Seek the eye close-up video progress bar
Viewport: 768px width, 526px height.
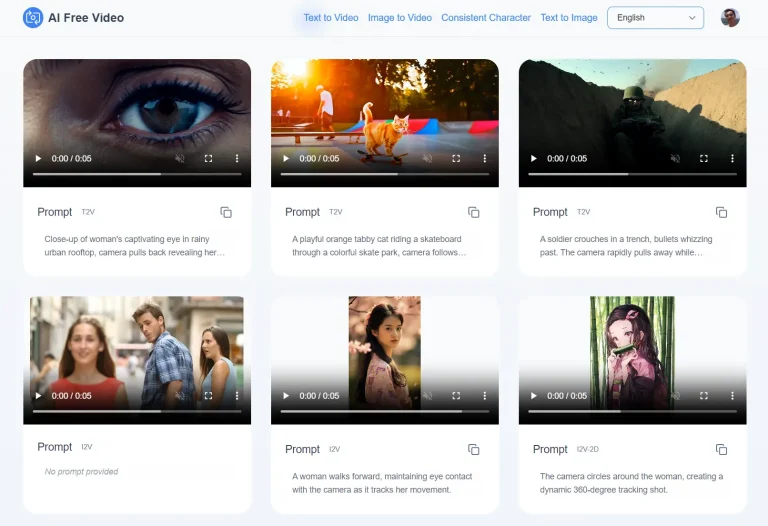(137, 174)
